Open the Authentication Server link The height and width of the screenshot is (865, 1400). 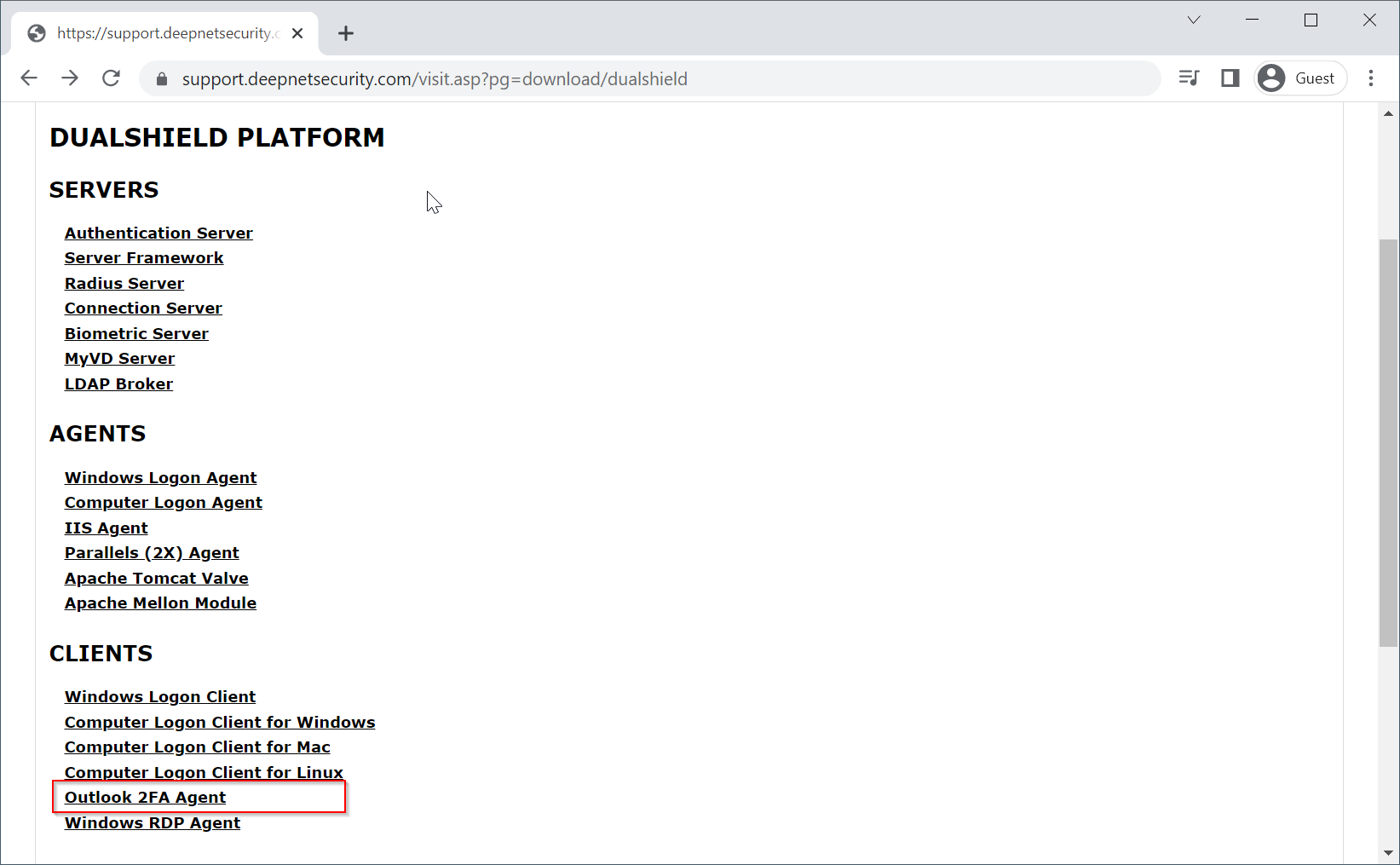click(x=158, y=233)
